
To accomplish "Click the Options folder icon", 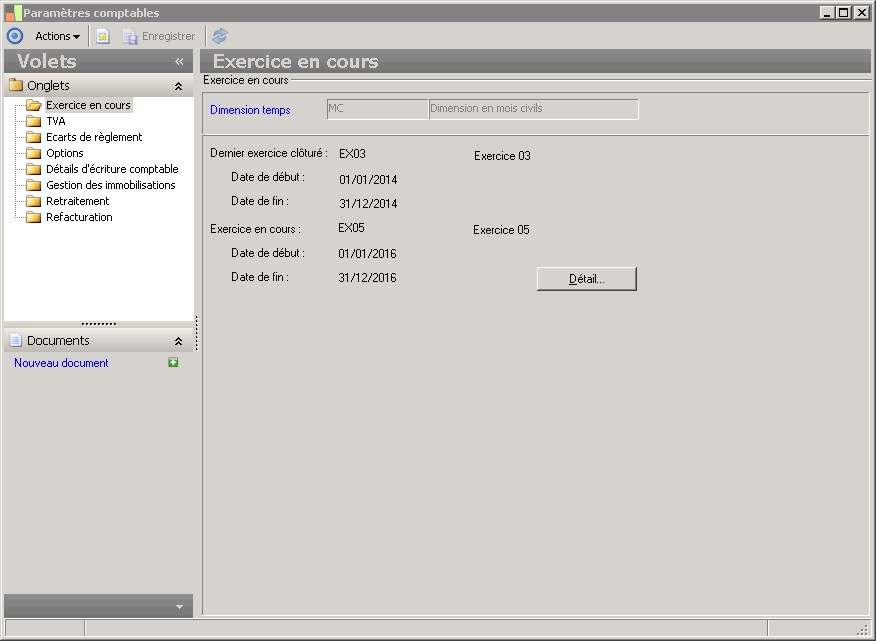I will pos(34,153).
